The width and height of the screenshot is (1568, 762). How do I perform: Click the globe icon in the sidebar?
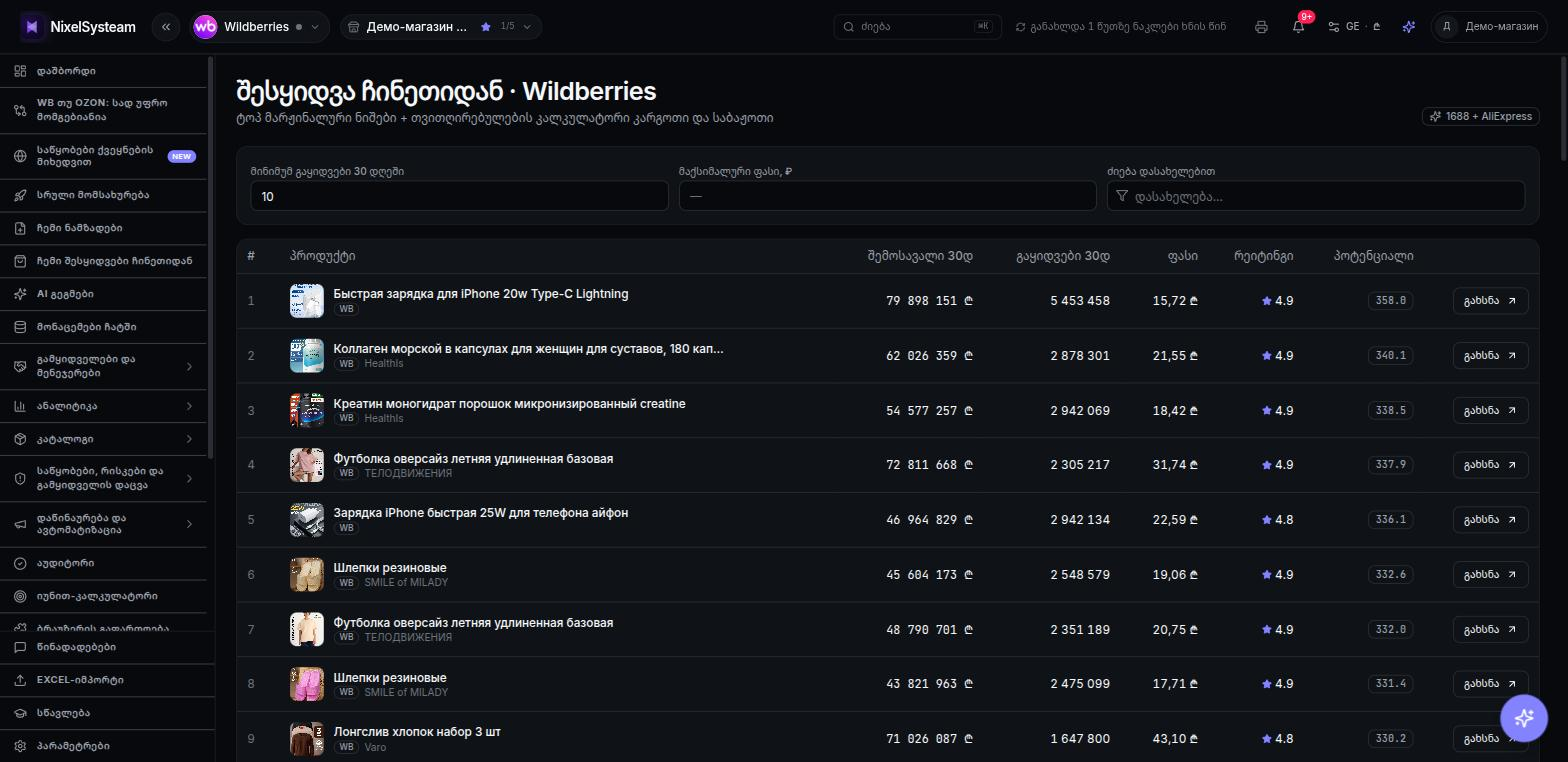[x=21, y=156]
